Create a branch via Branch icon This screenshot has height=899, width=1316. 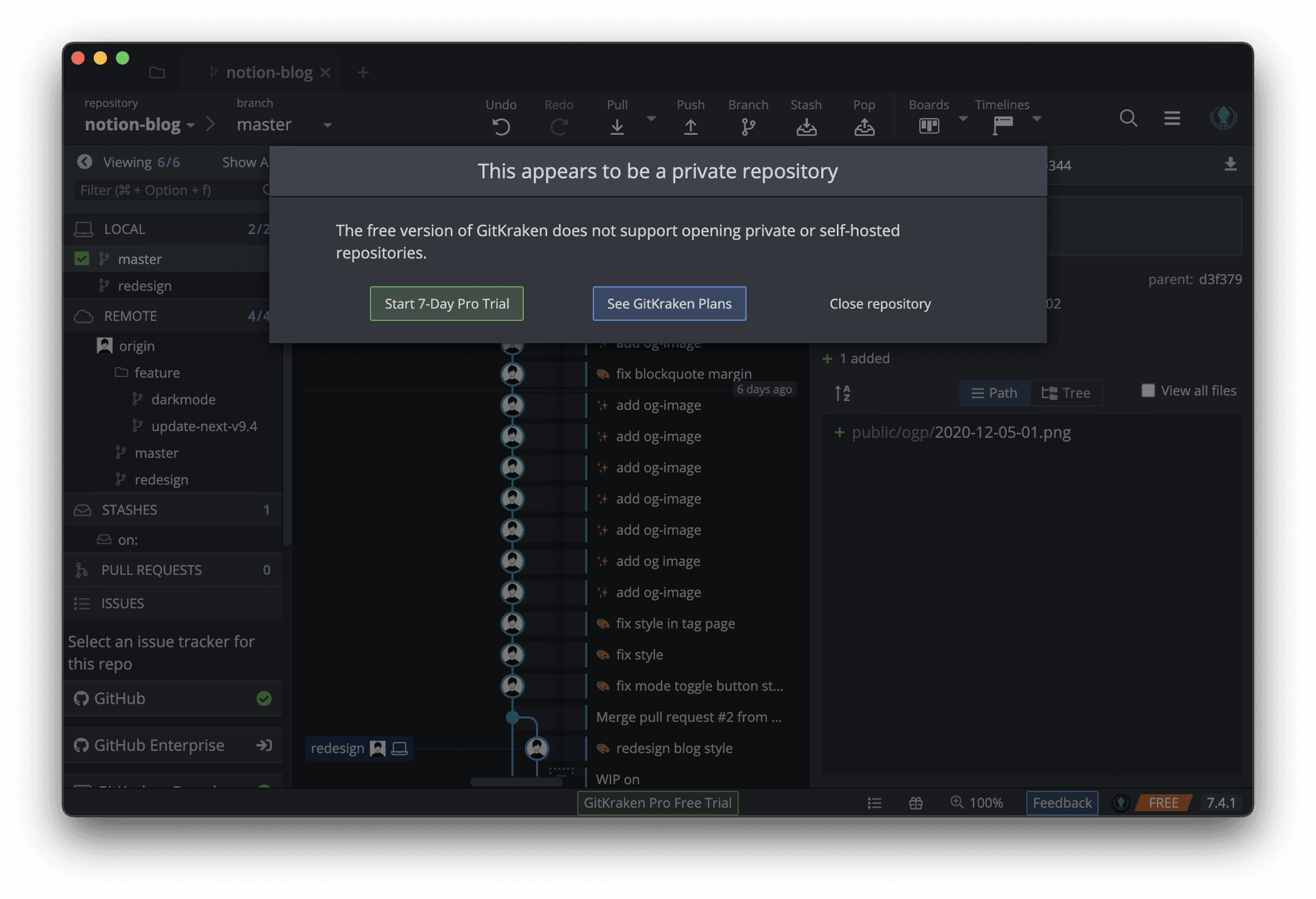click(748, 127)
